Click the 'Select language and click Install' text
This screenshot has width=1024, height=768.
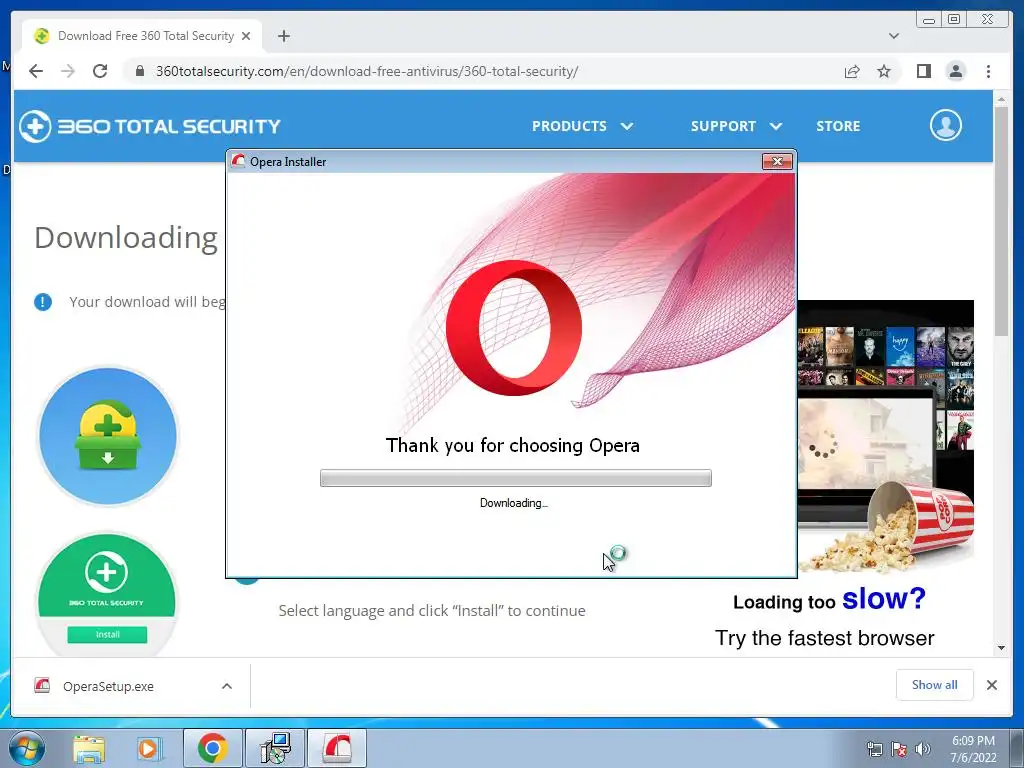pyautogui.click(x=432, y=611)
